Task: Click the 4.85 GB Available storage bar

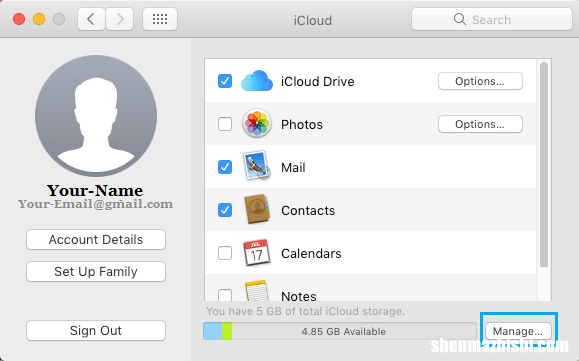Action: click(x=340, y=331)
